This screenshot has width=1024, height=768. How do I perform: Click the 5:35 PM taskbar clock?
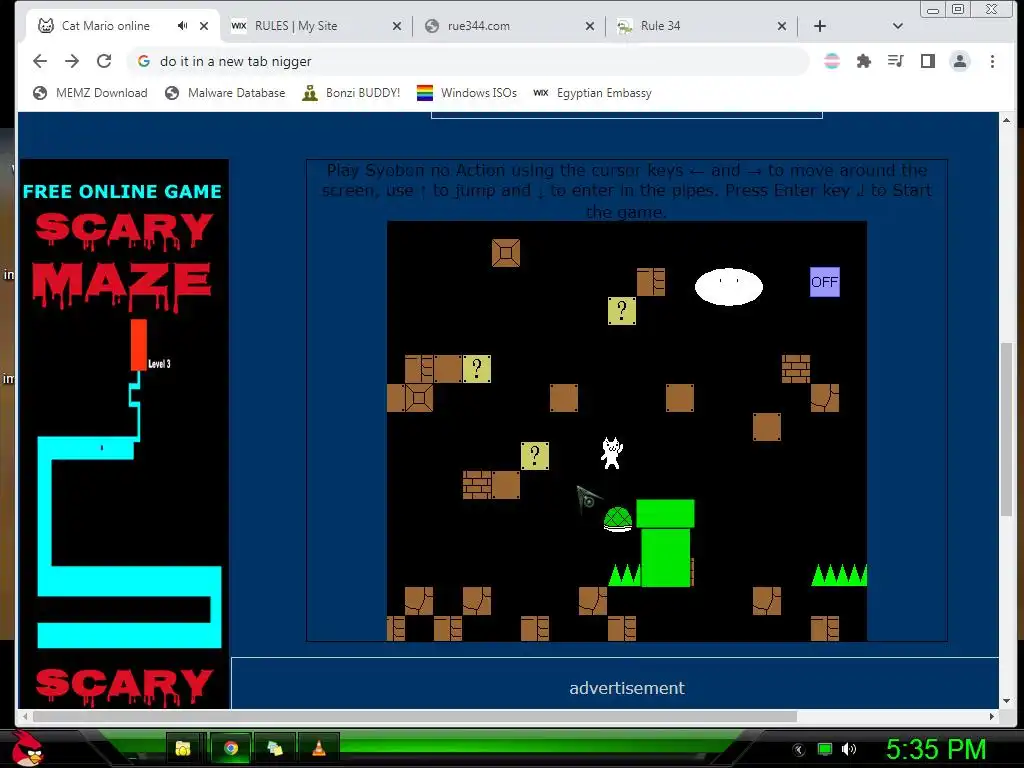tap(936, 749)
